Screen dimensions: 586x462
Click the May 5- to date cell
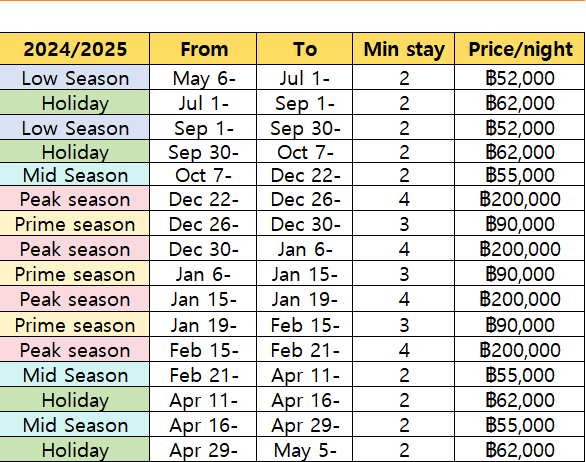(304, 450)
